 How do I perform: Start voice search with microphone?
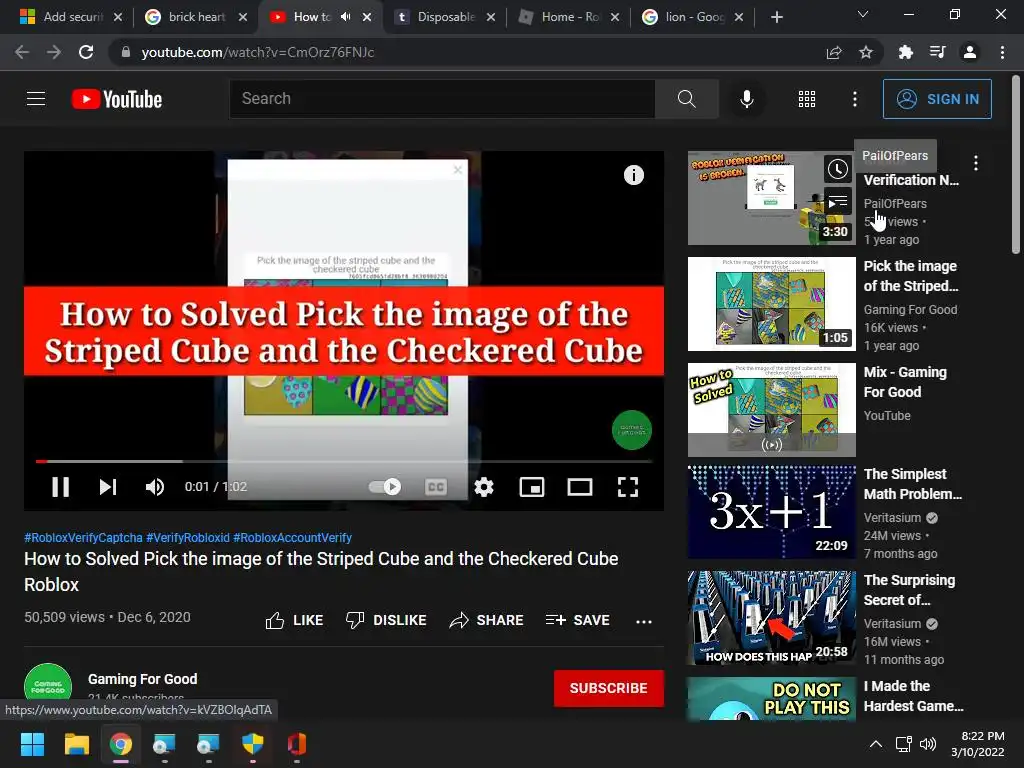[746, 99]
